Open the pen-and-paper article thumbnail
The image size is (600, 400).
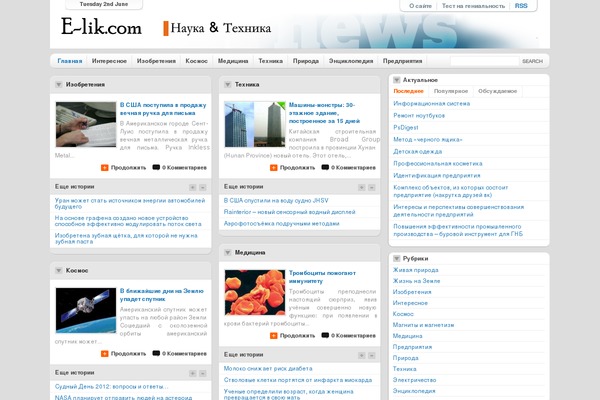point(86,124)
